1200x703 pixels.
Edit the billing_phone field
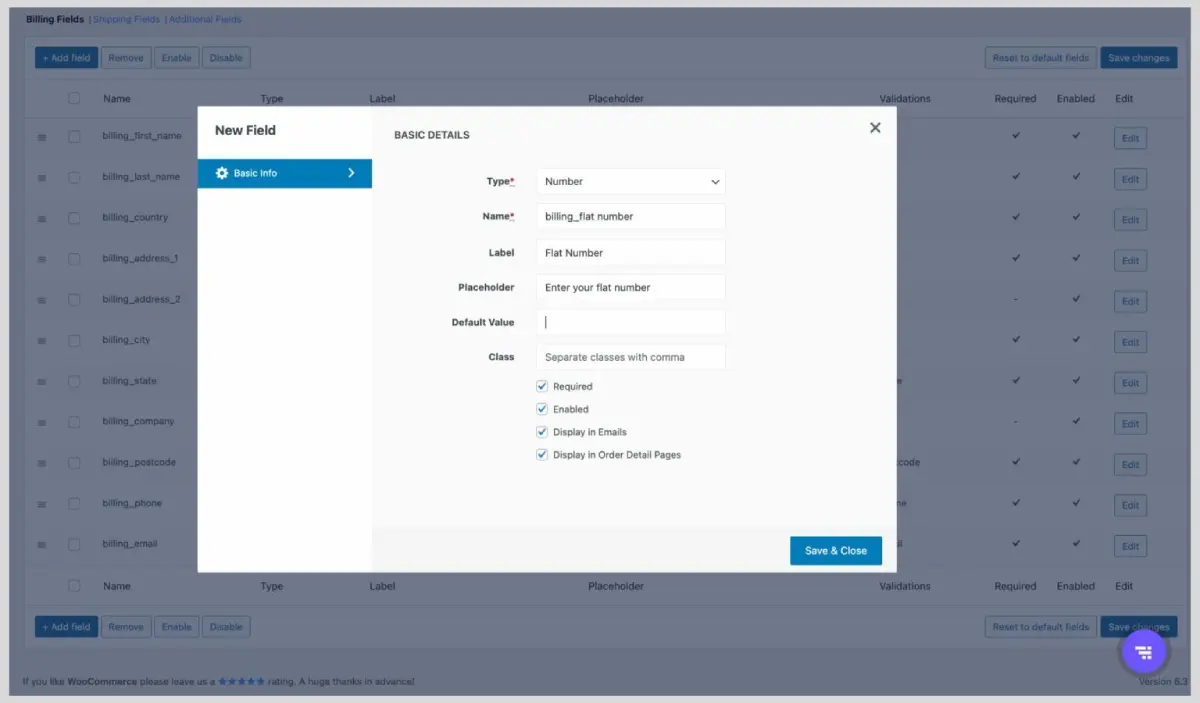1130,505
